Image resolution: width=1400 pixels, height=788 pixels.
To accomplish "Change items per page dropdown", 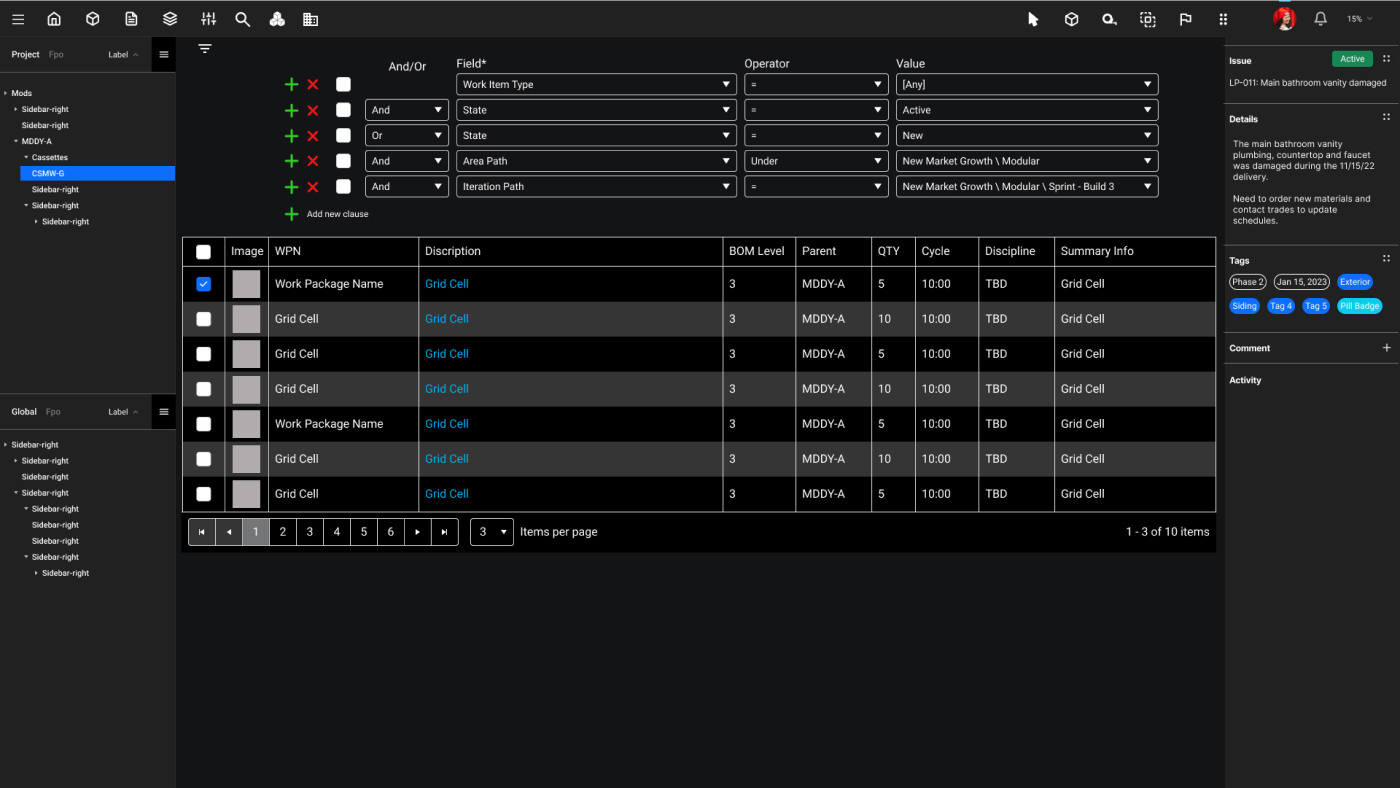I will (492, 532).
